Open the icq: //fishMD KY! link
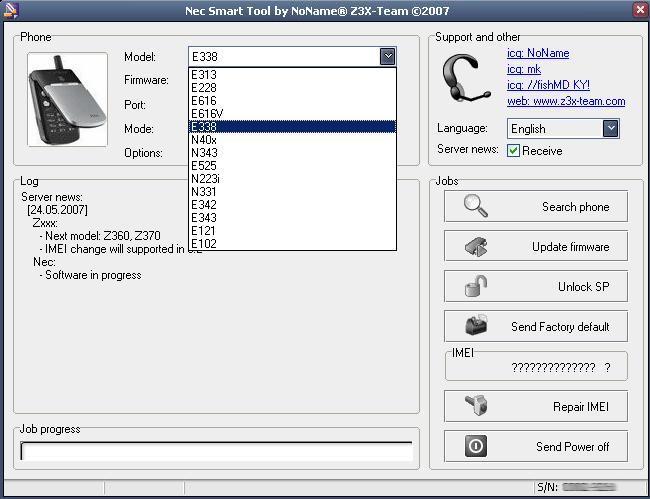Screen dimensions: 650x499 pos(548,85)
